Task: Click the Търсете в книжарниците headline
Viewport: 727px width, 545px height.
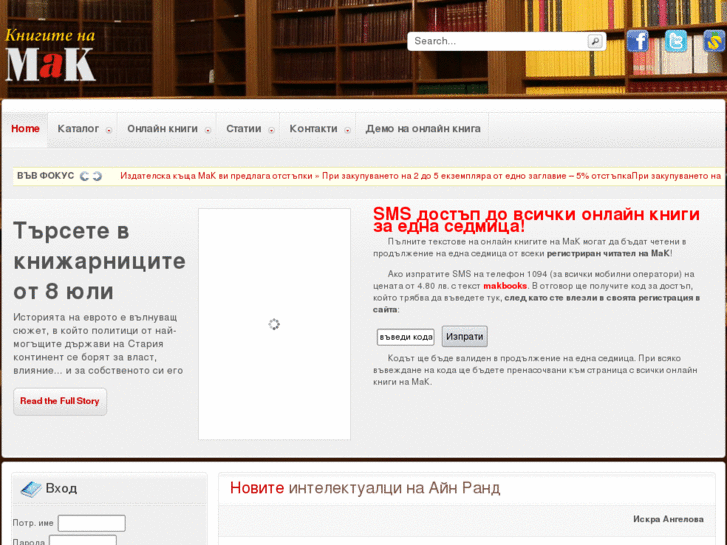Action: (99, 261)
